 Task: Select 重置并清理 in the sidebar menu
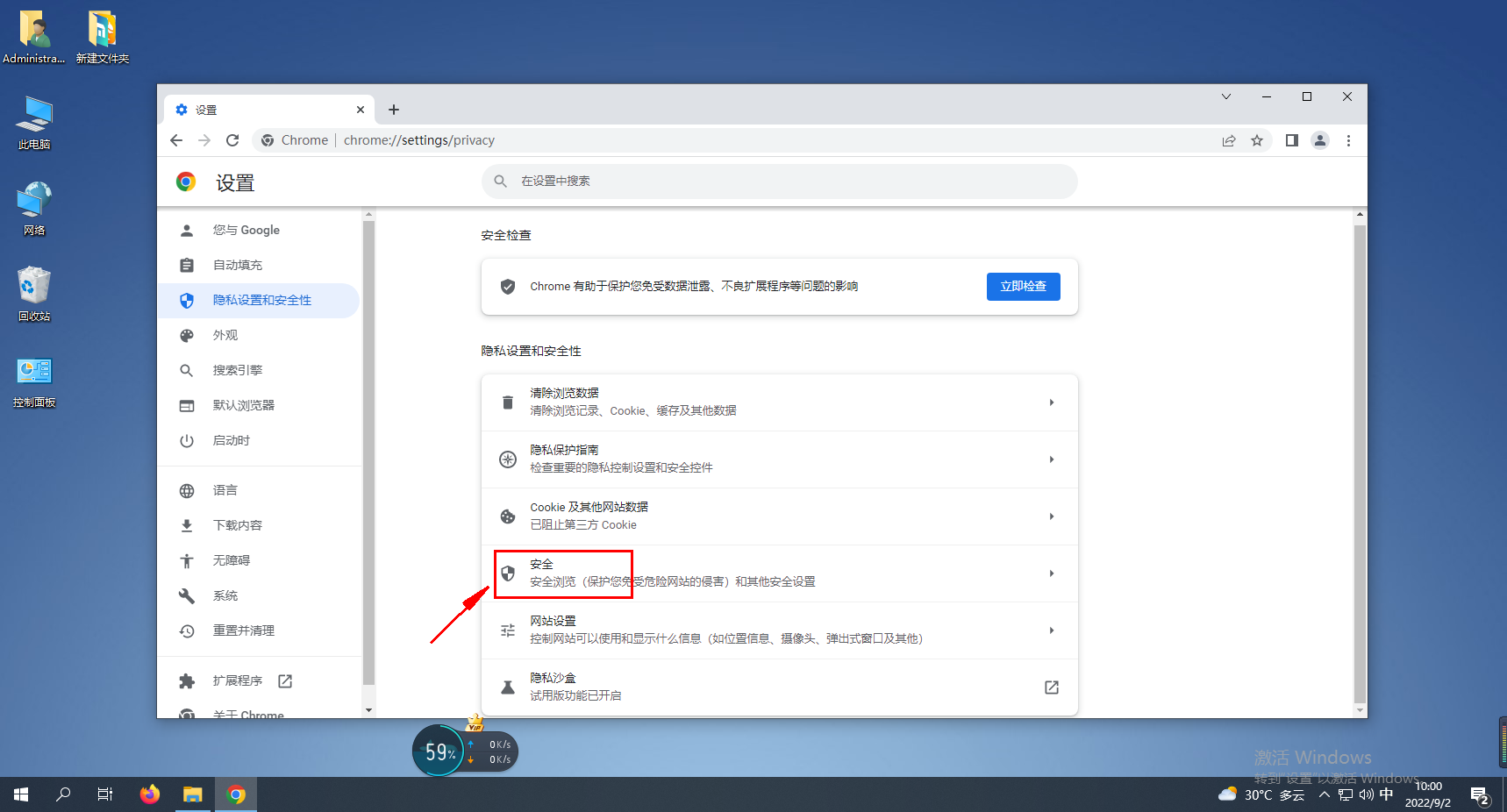click(243, 630)
